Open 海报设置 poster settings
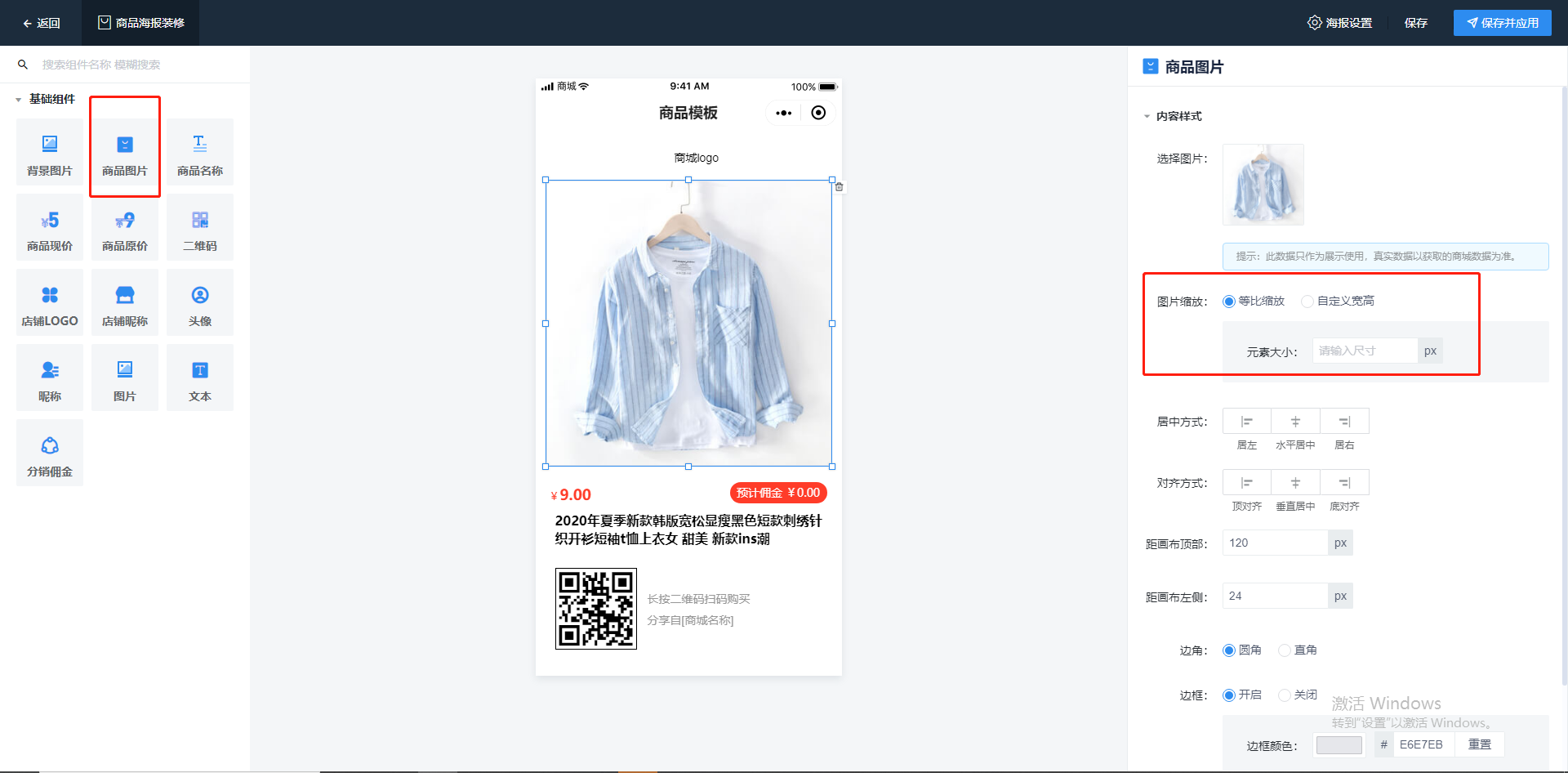 pos(1339,23)
